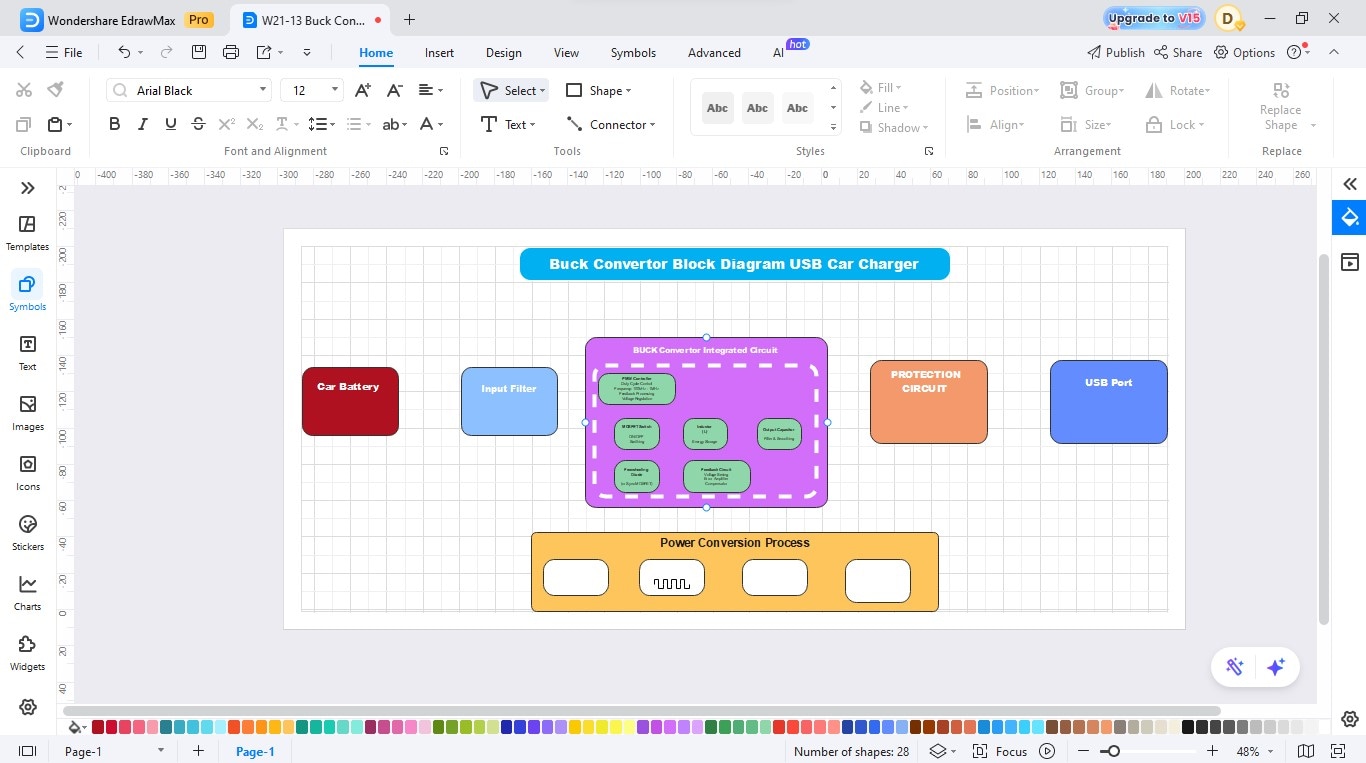Viewport: 1366px width, 763px height.
Task: Expand the left symbols panel with chevrons
Action: tap(27, 188)
